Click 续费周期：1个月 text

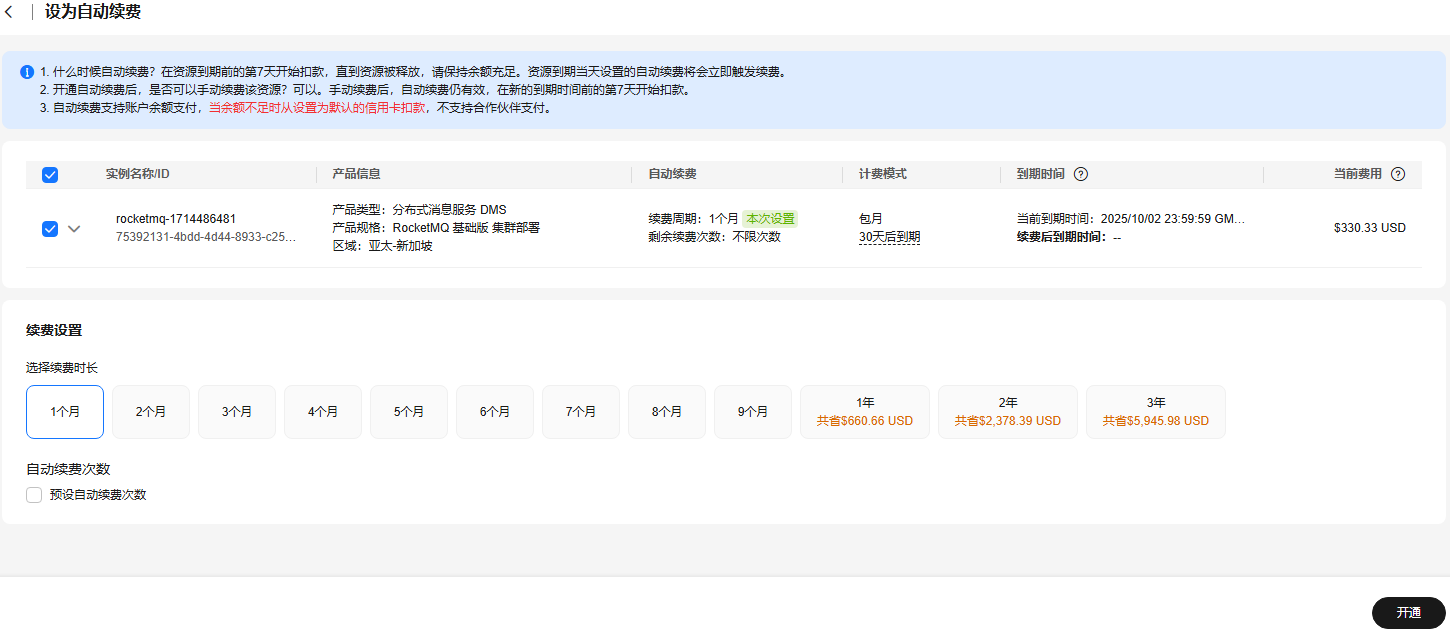coord(693,219)
